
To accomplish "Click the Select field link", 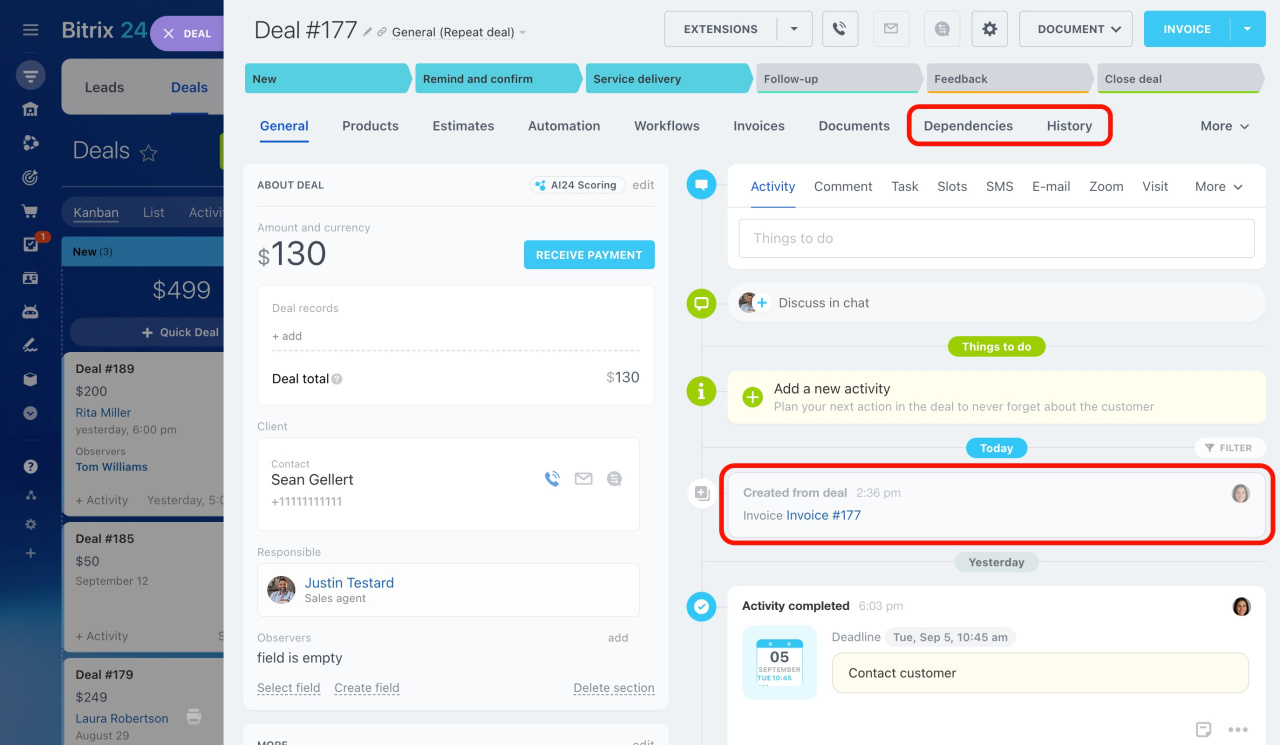I will 288,688.
